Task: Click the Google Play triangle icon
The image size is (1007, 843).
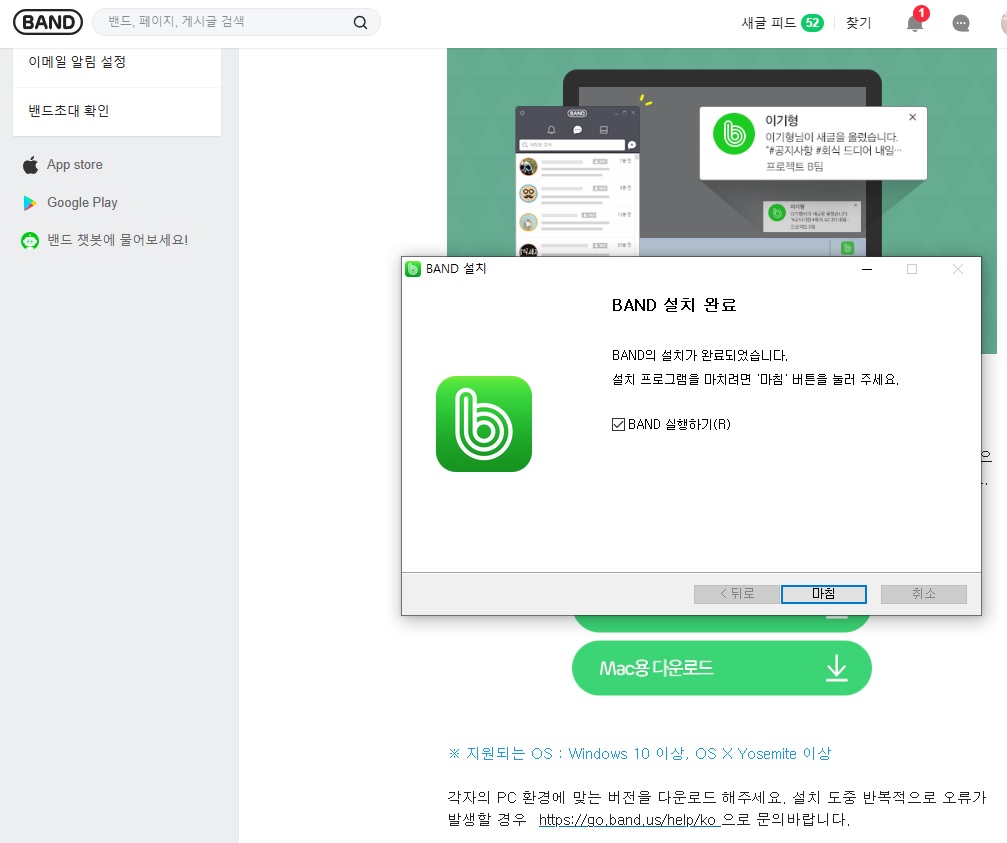Action: pyautogui.click(x=30, y=203)
